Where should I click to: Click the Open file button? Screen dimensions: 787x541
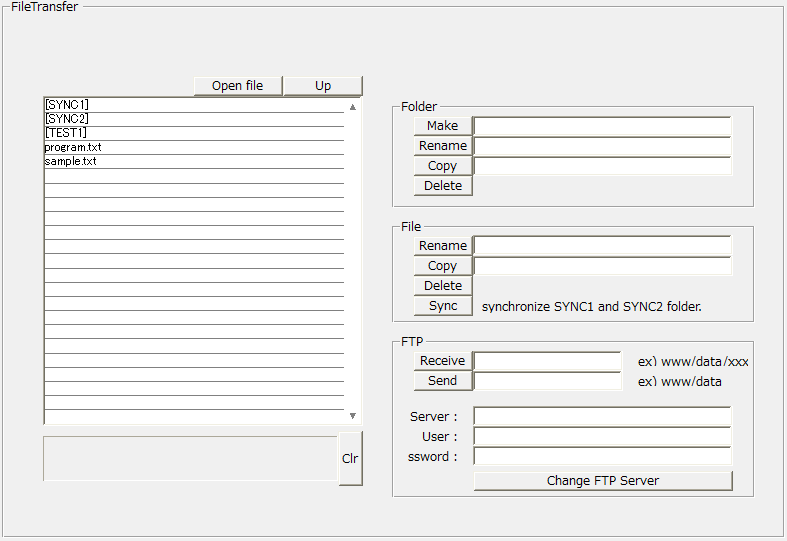238,86
